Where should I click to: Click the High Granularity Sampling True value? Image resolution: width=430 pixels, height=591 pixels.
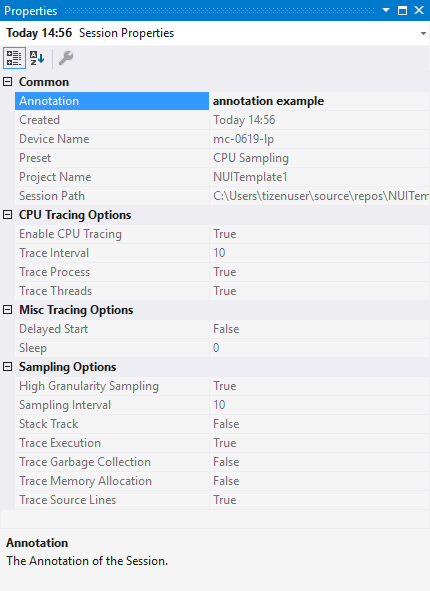(225, 386)
